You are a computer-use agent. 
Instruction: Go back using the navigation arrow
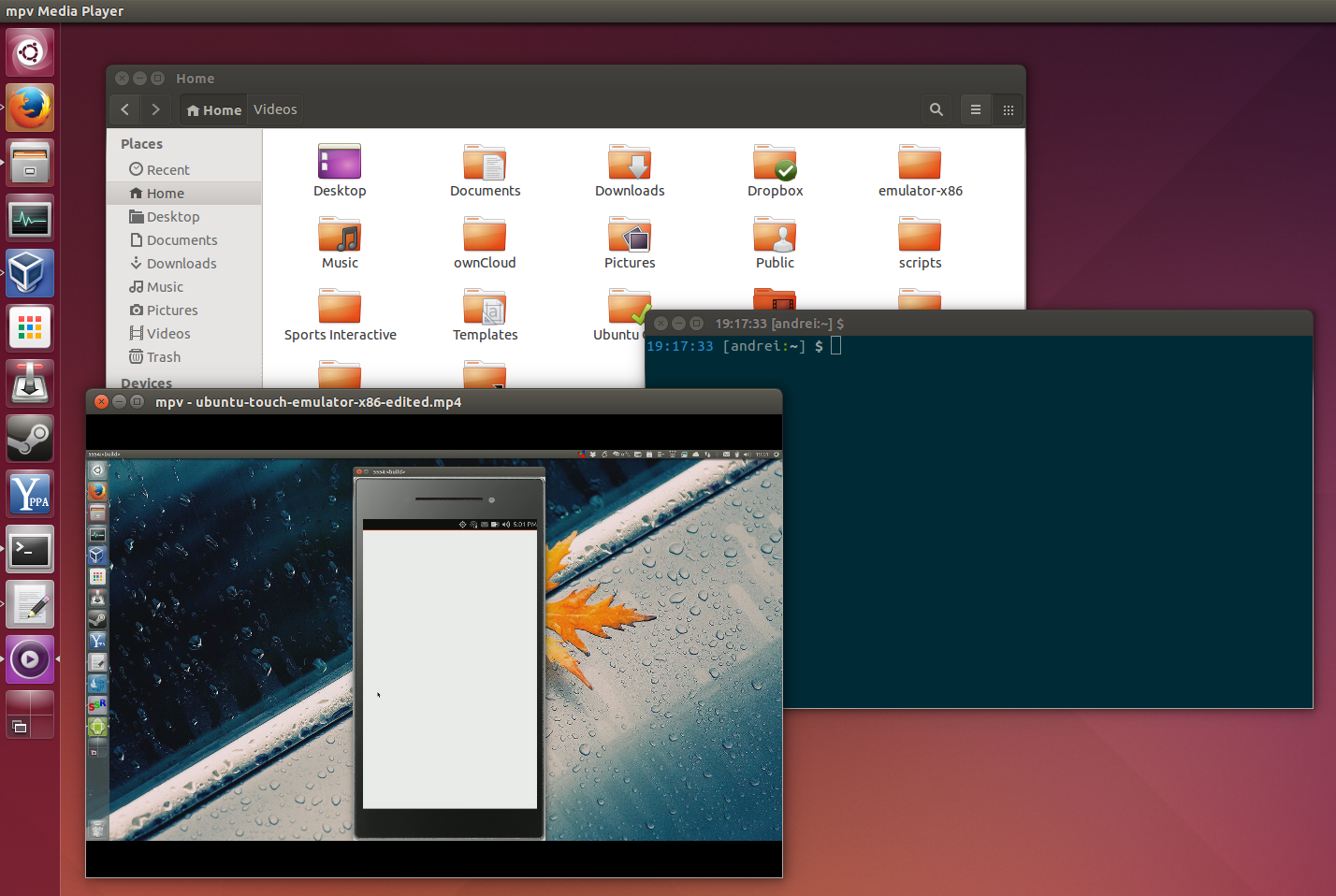pos(124,109)
